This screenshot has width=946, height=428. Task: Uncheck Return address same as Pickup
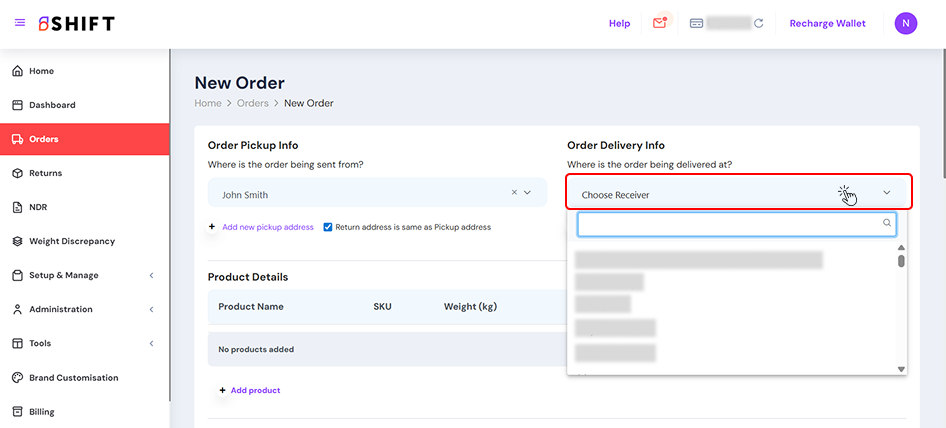328,227
